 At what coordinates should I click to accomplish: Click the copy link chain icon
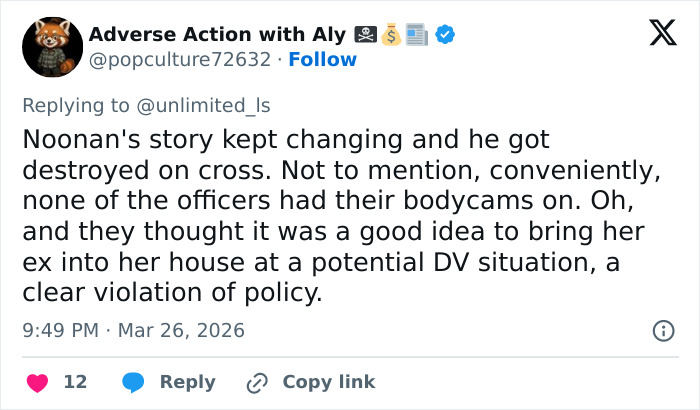tap(258, 382)
